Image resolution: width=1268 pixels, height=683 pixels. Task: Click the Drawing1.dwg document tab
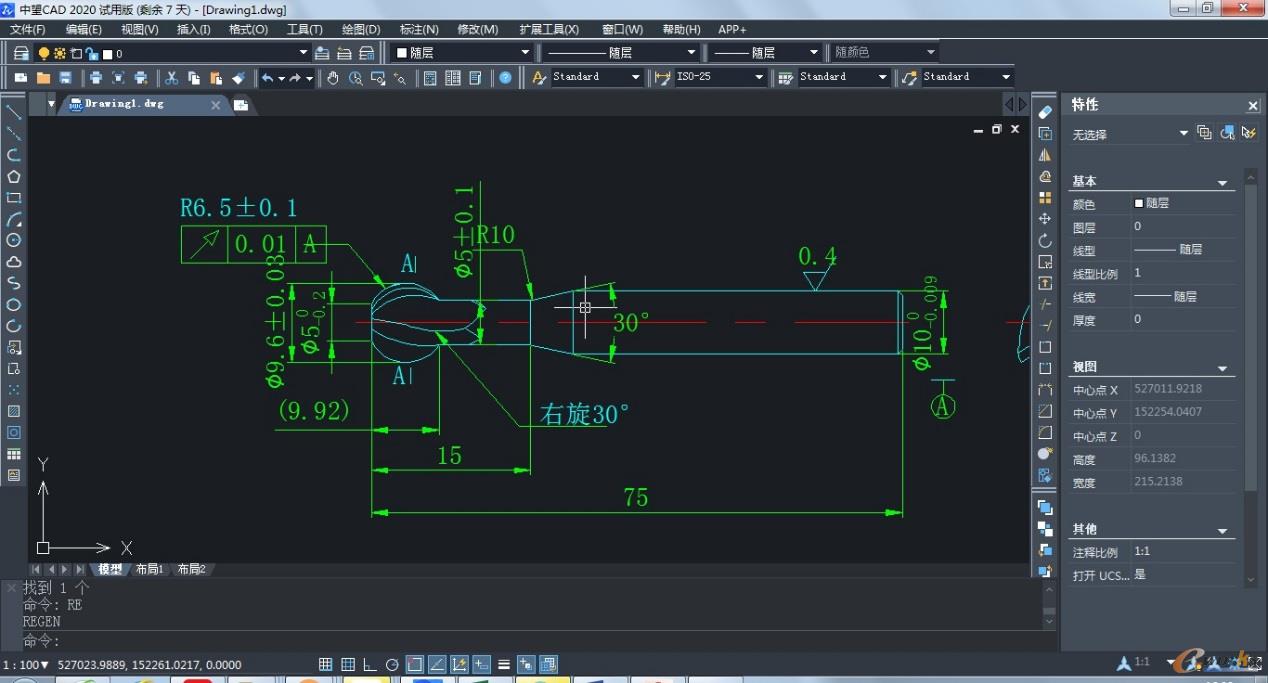pyautogui.click(x=122, y=103)
